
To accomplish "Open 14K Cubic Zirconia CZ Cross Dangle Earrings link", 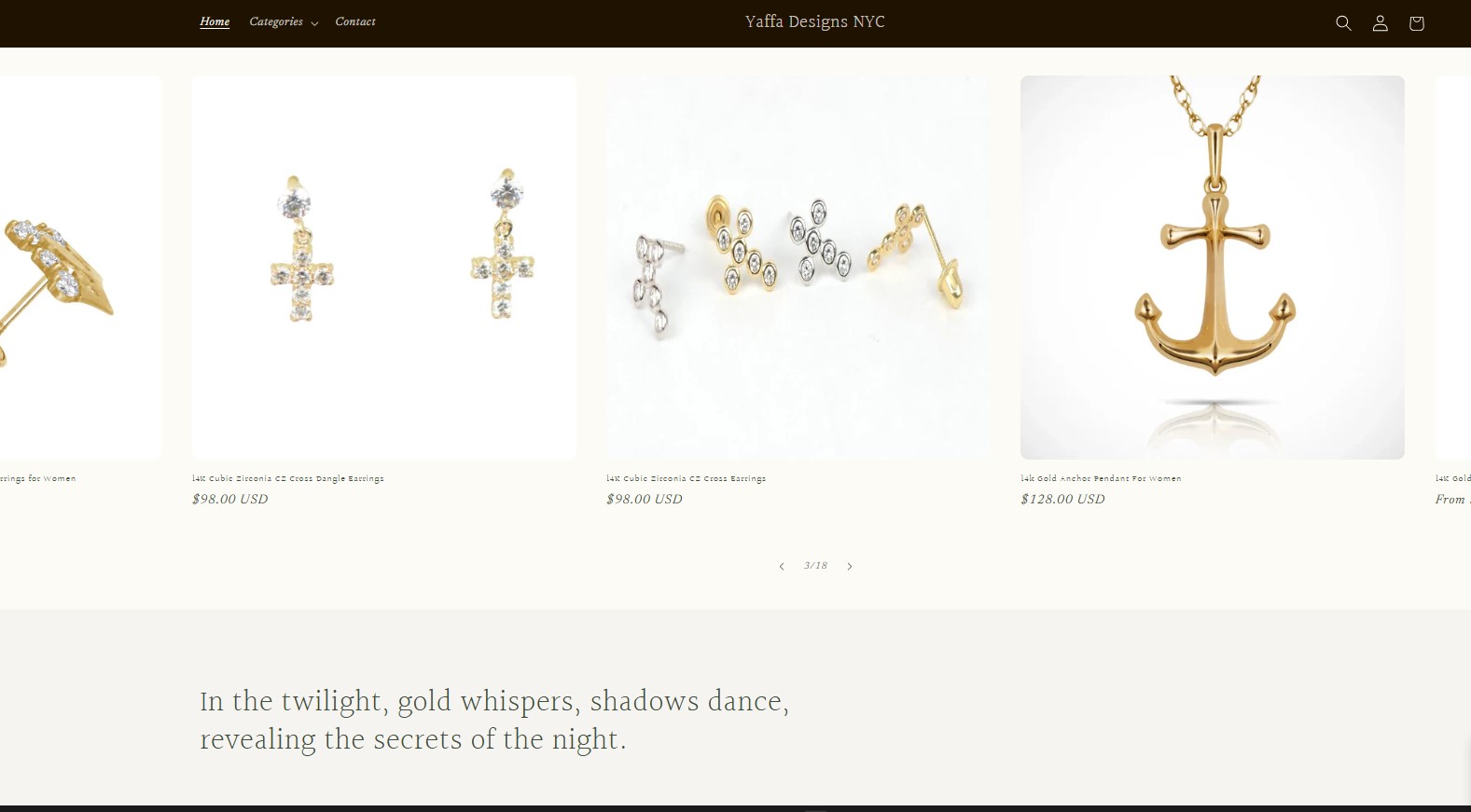I will (x=288, y=478).
